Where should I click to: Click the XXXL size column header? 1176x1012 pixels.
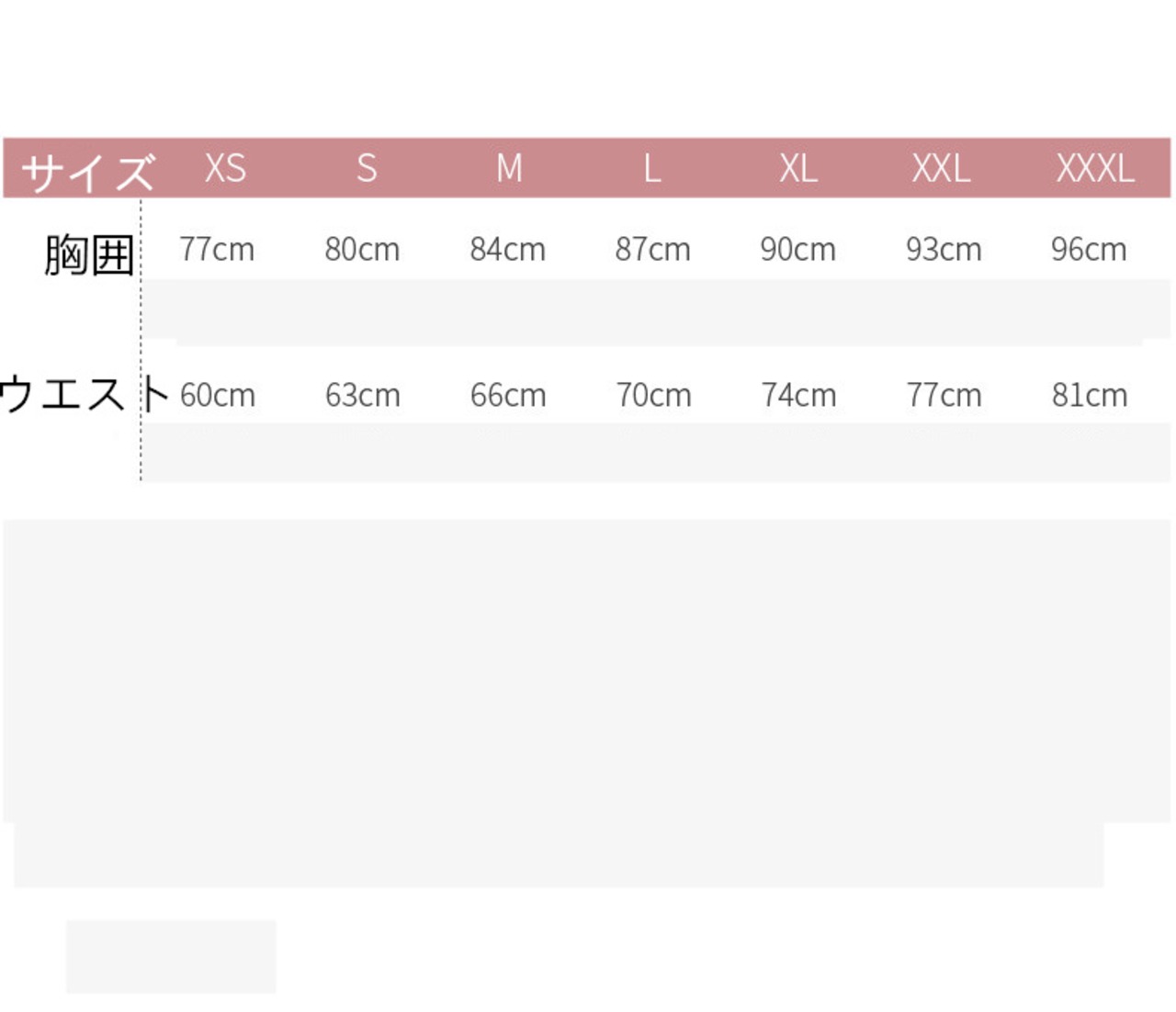pyautogui.click(x=1095, y=168)
